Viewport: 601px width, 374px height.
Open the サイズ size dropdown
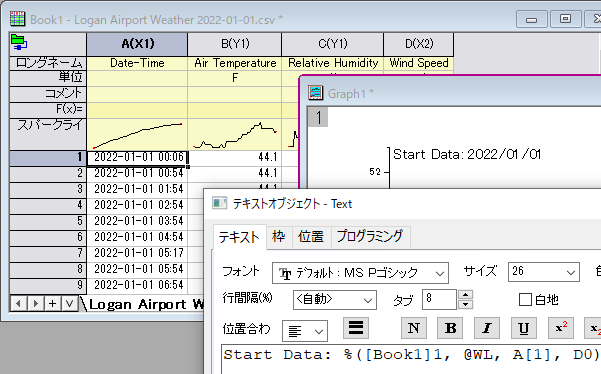544,272
